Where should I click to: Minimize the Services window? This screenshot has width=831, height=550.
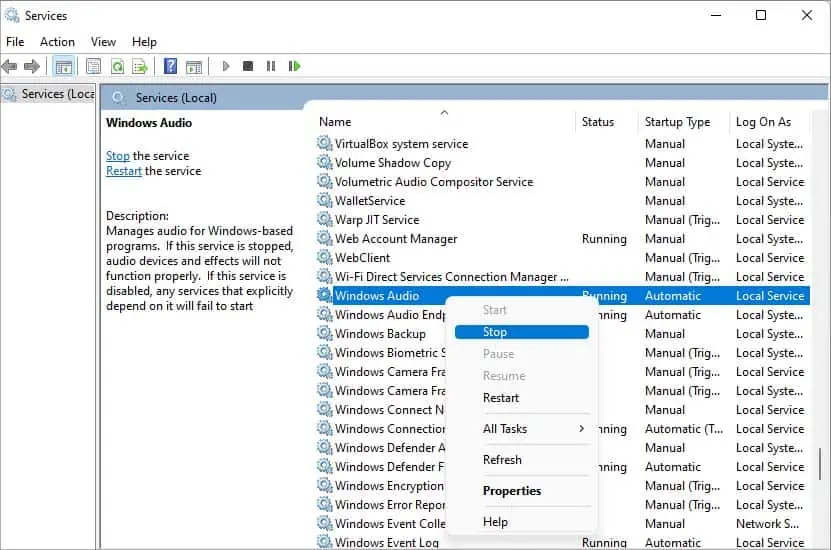click(x=716, y=15)
